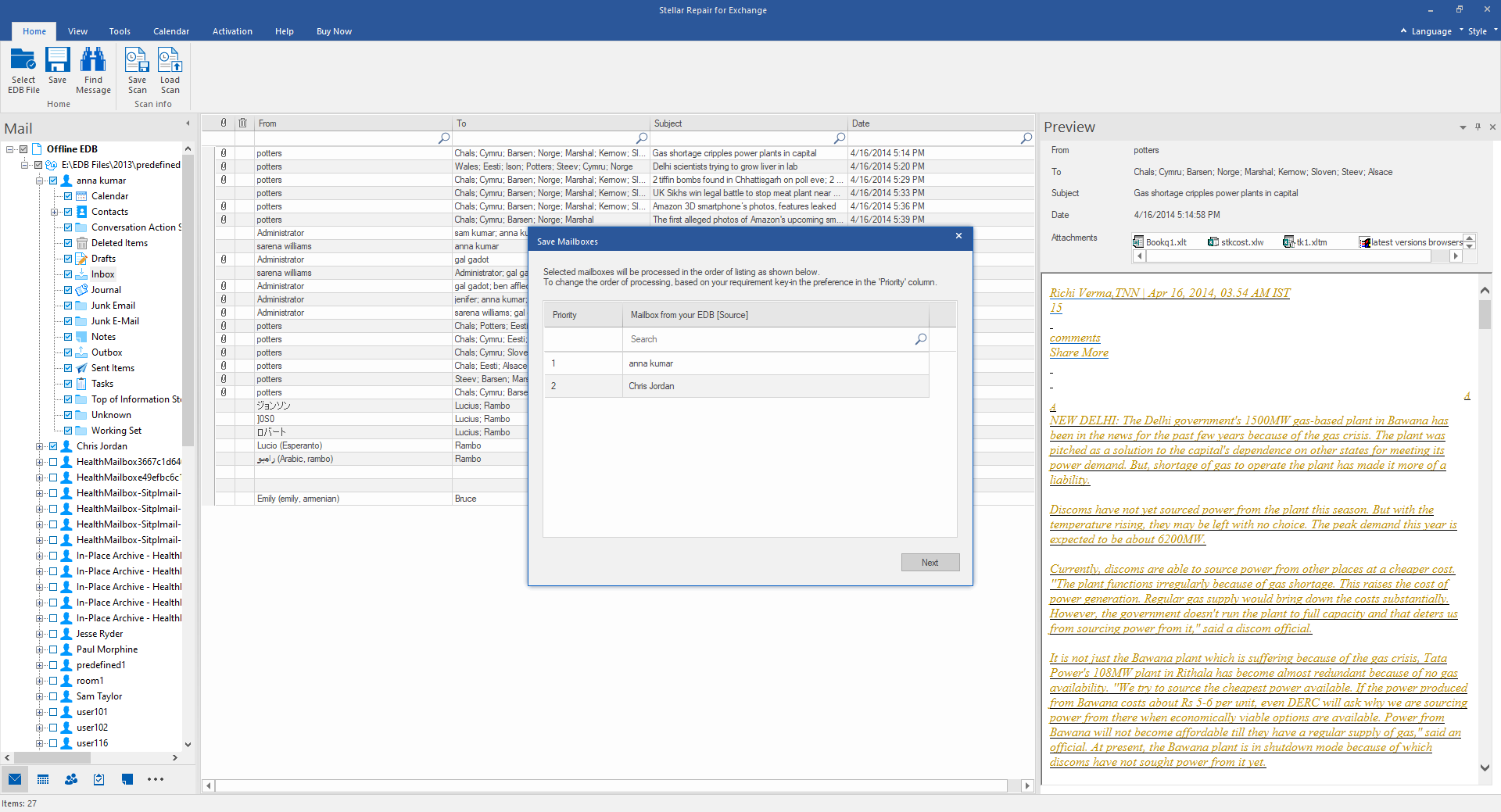This screenshot has height=812, width=1501.
Task: Open the View ribbon tab
Action: 77,31
